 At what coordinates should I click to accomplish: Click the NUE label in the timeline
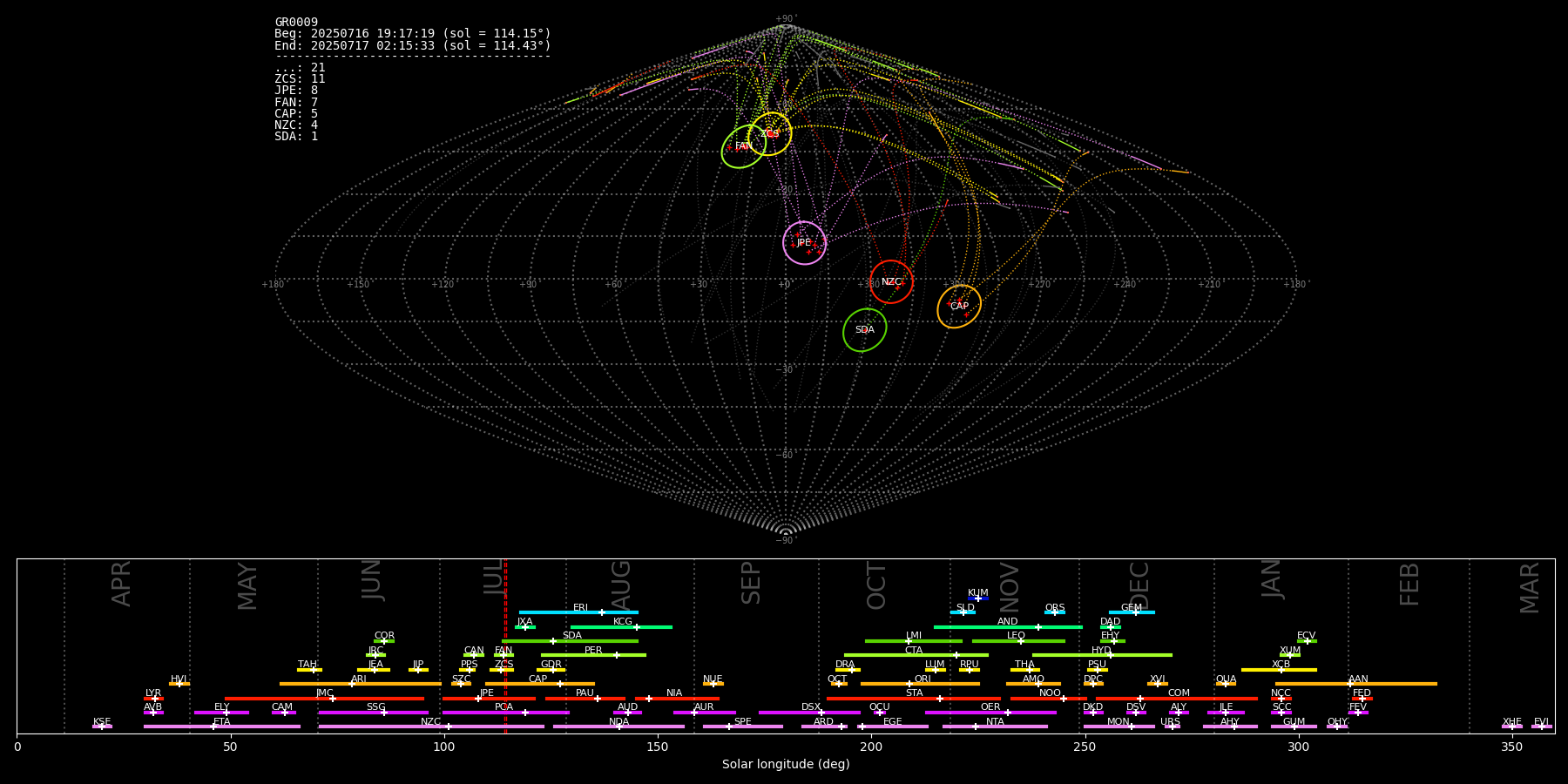click(x=713, y=679)
